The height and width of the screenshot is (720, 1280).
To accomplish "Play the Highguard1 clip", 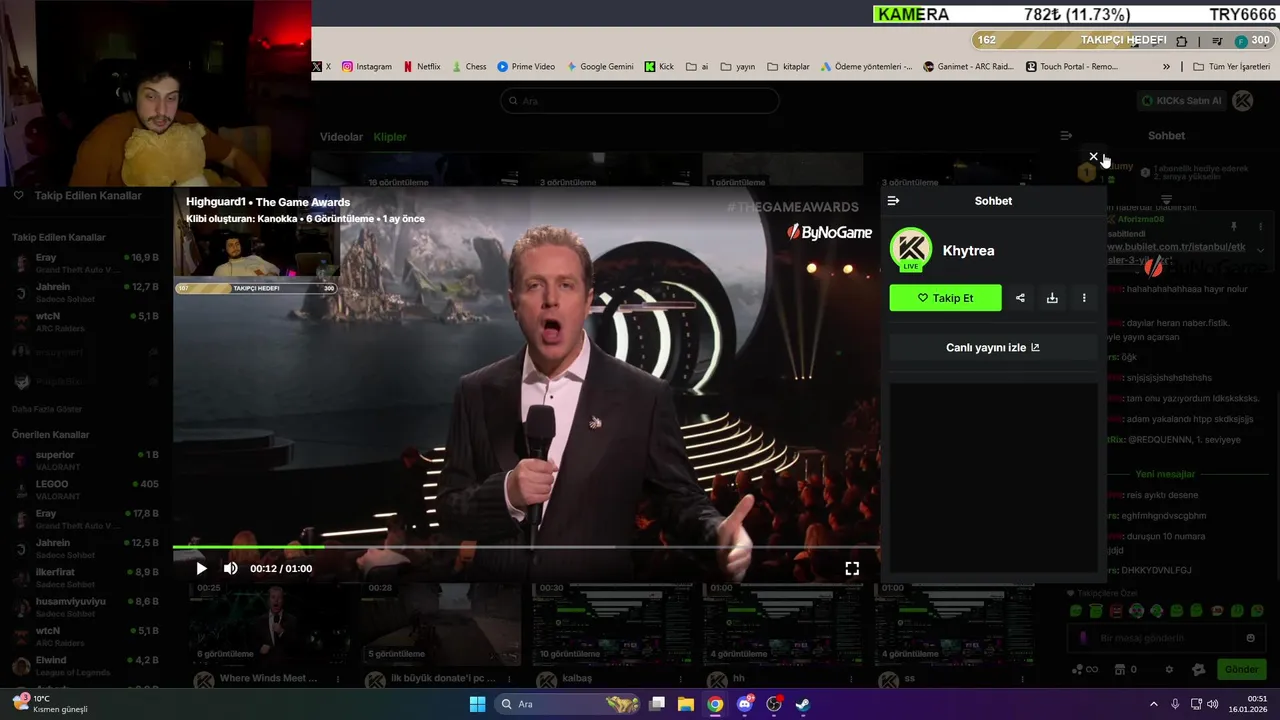I will (201, 568).
